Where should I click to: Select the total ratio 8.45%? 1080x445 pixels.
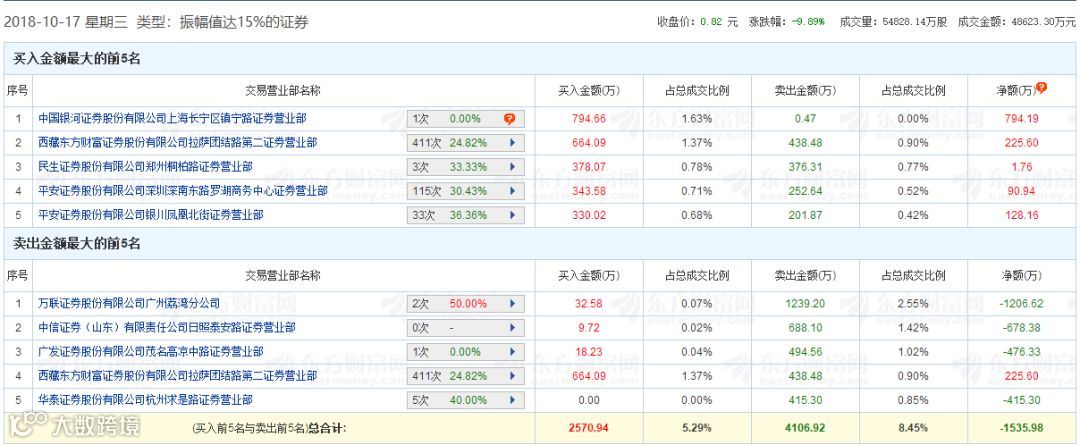click(913, 428)
